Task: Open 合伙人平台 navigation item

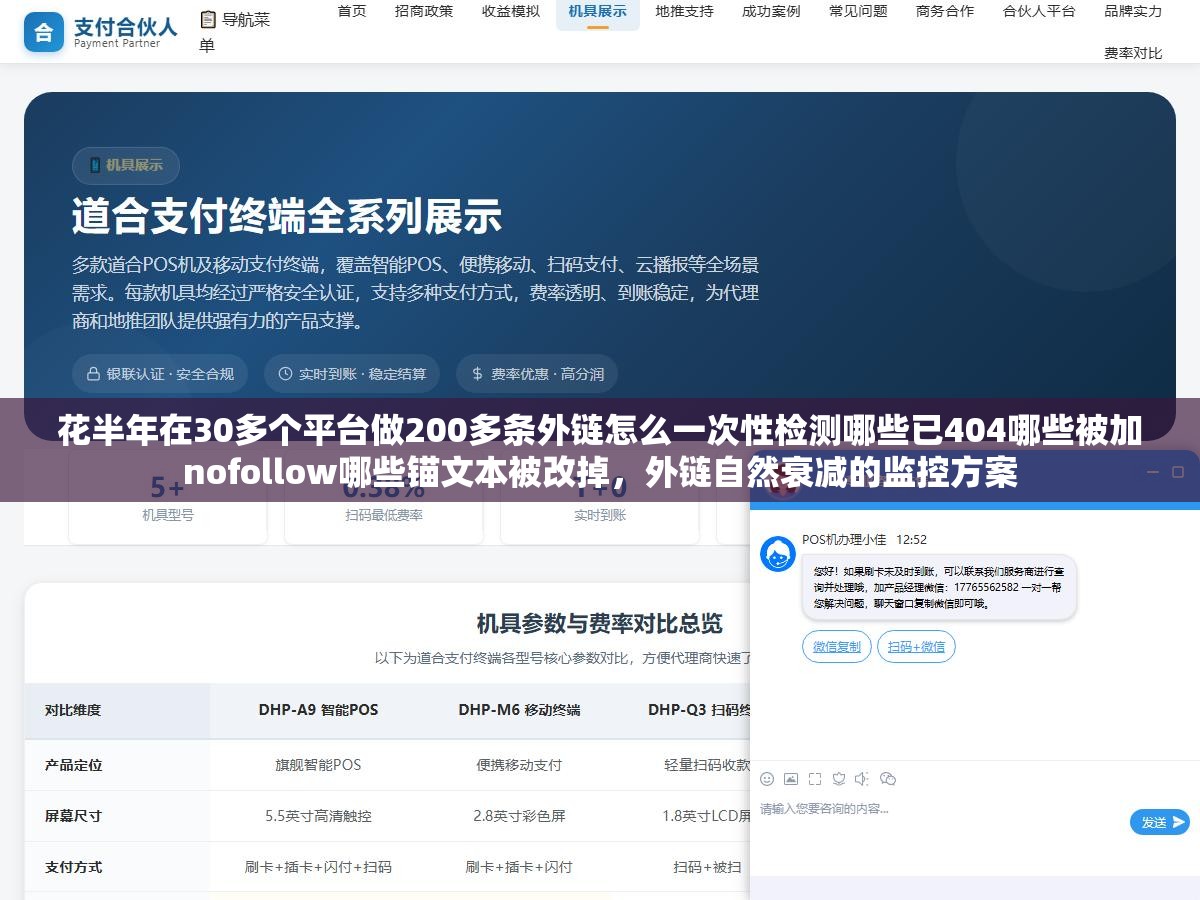Action: (1039, 11)
